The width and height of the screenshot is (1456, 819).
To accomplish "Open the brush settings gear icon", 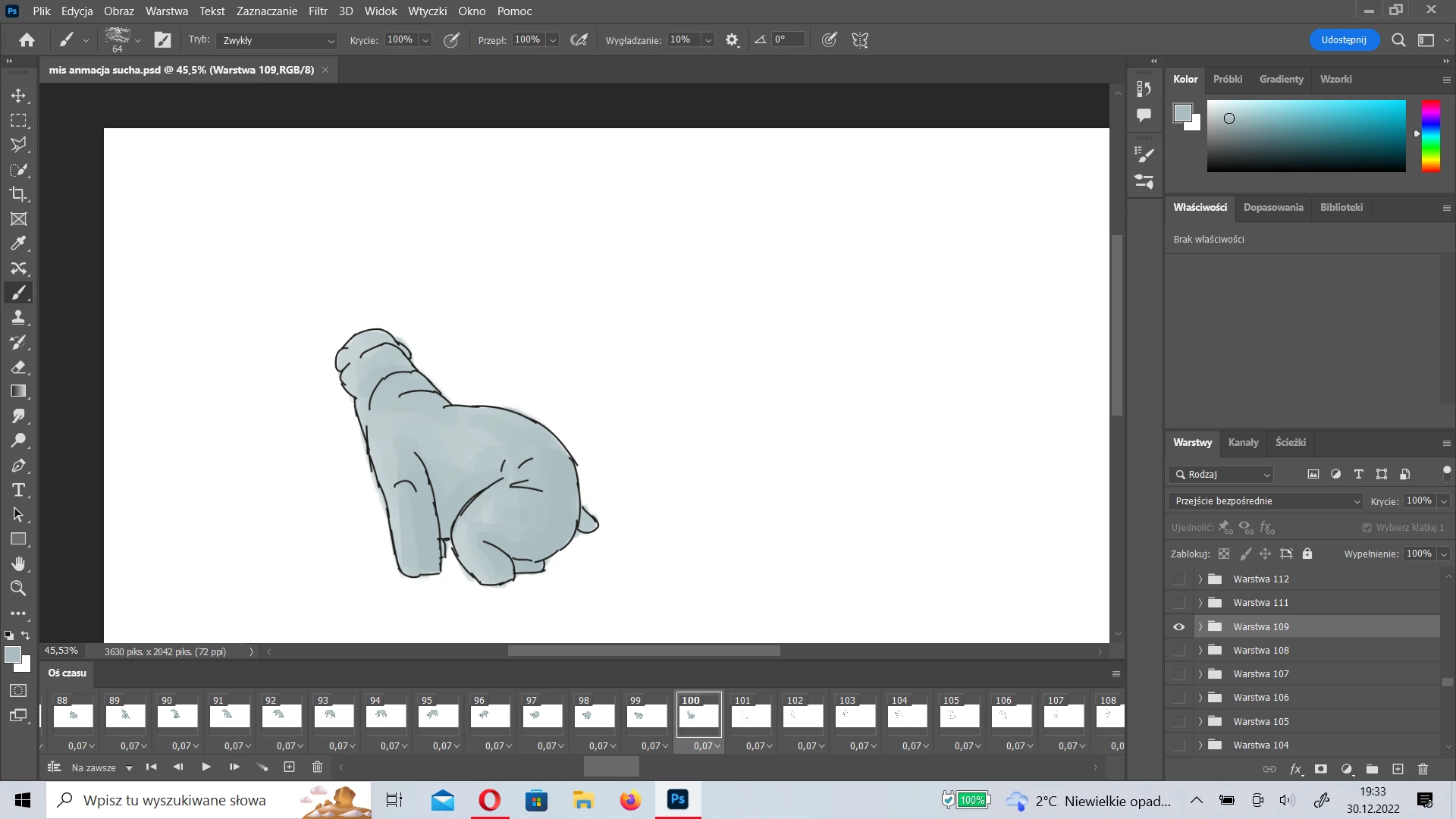I will [x=732, y=40].
